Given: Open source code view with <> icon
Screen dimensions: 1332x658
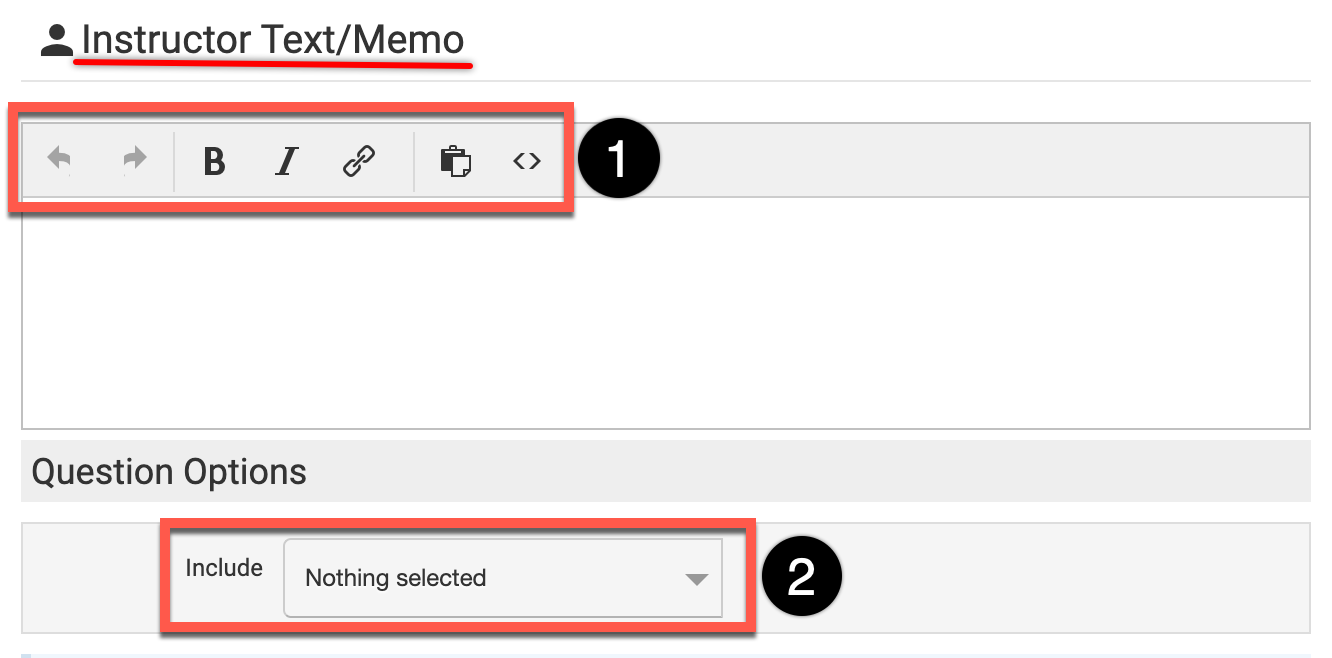Looking at the screenshot, I should [x=527, y=161].
